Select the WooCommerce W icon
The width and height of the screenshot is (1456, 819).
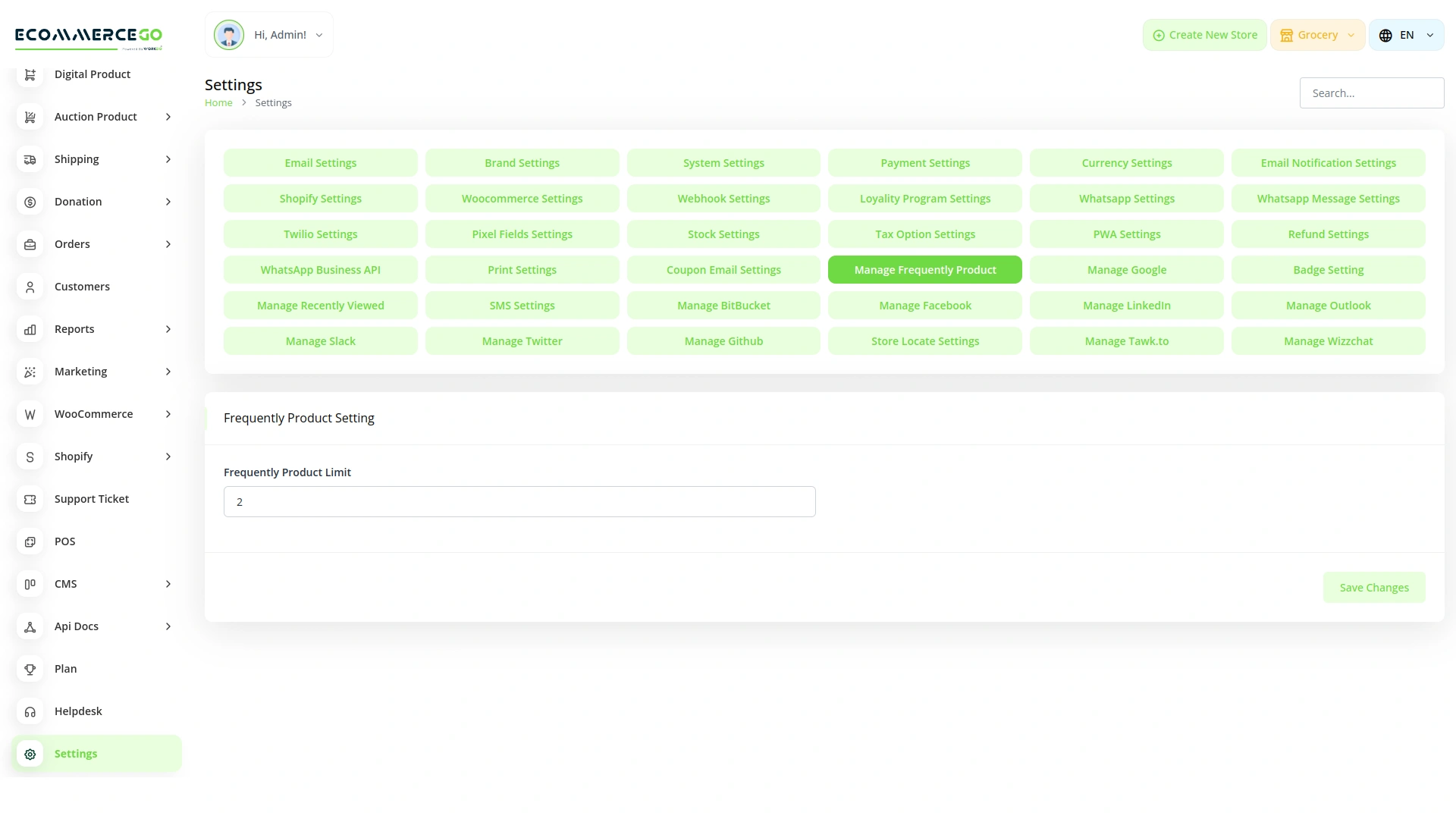click(x=30, y=414)
